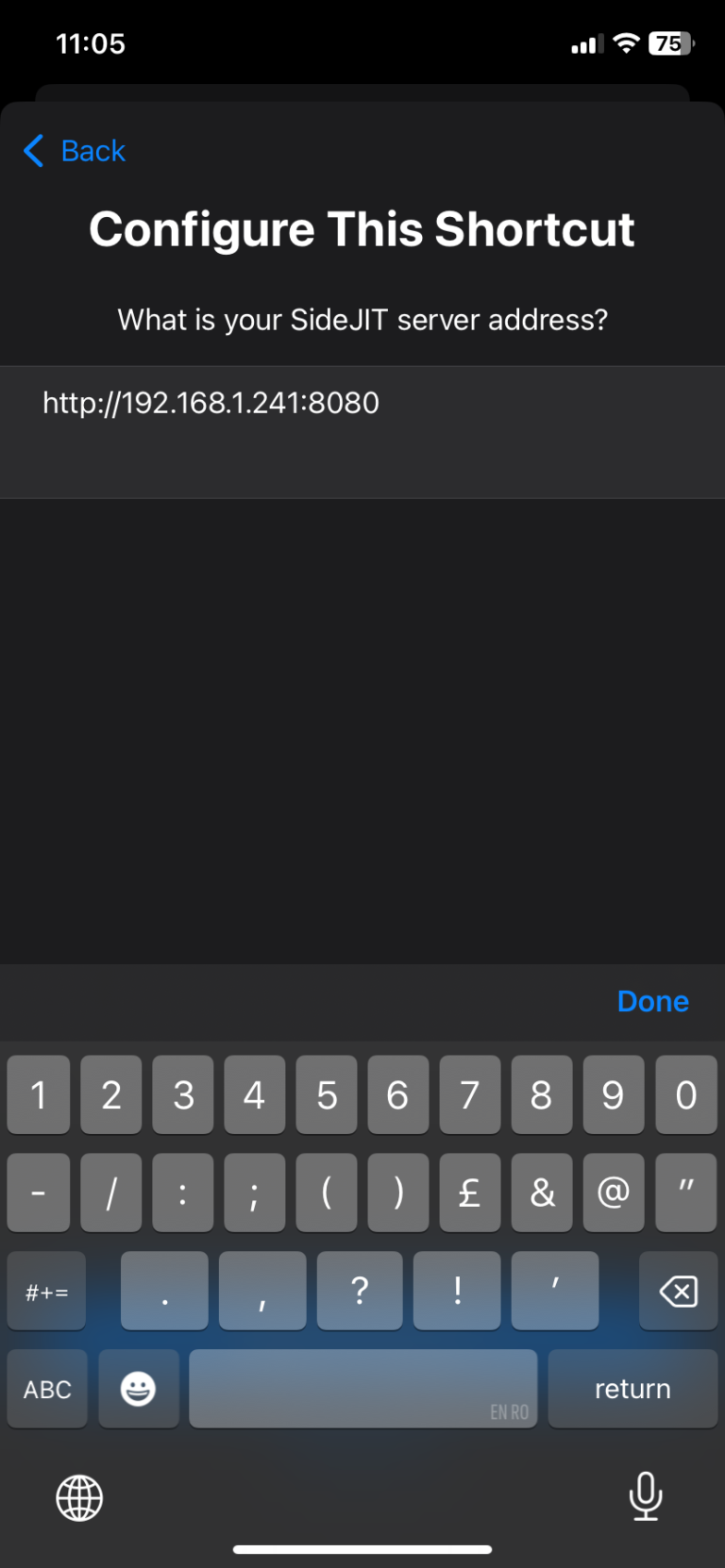
Task: Tap the Back chevron to go back
Action: pyautogui.click(x=33, y=150)
